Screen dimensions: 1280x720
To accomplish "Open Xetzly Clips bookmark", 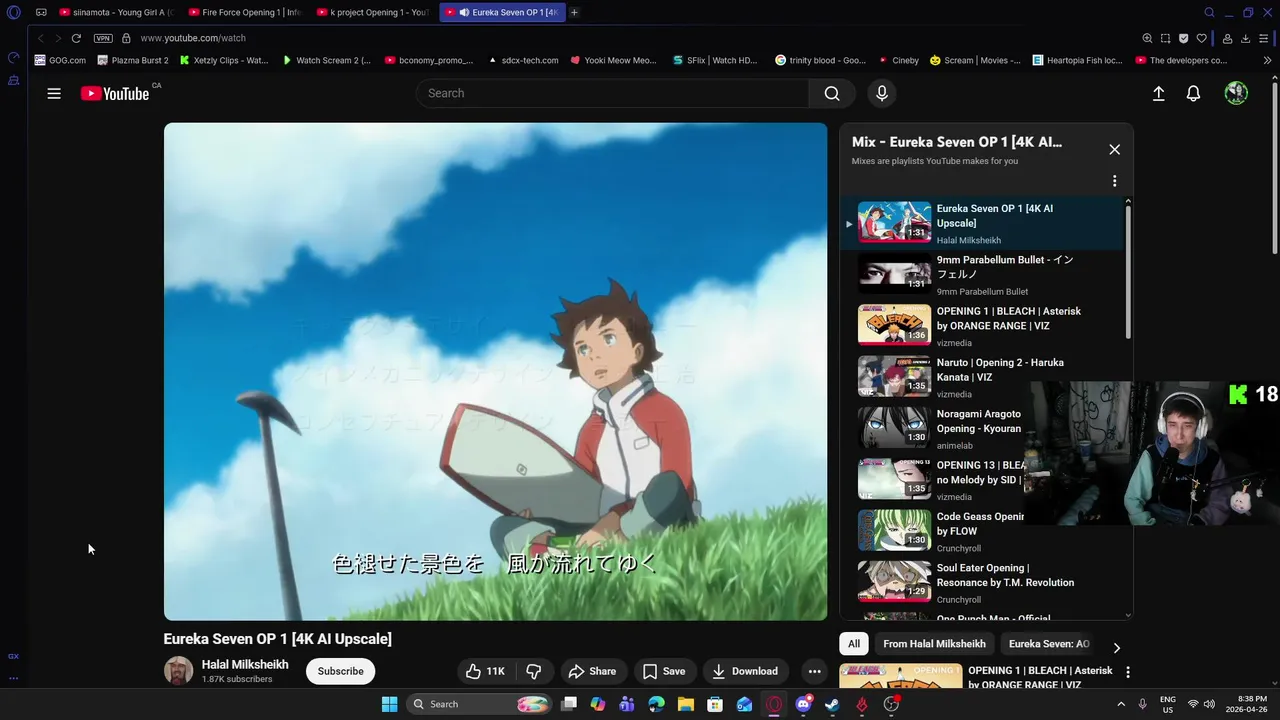I will (x=225, y=60).
